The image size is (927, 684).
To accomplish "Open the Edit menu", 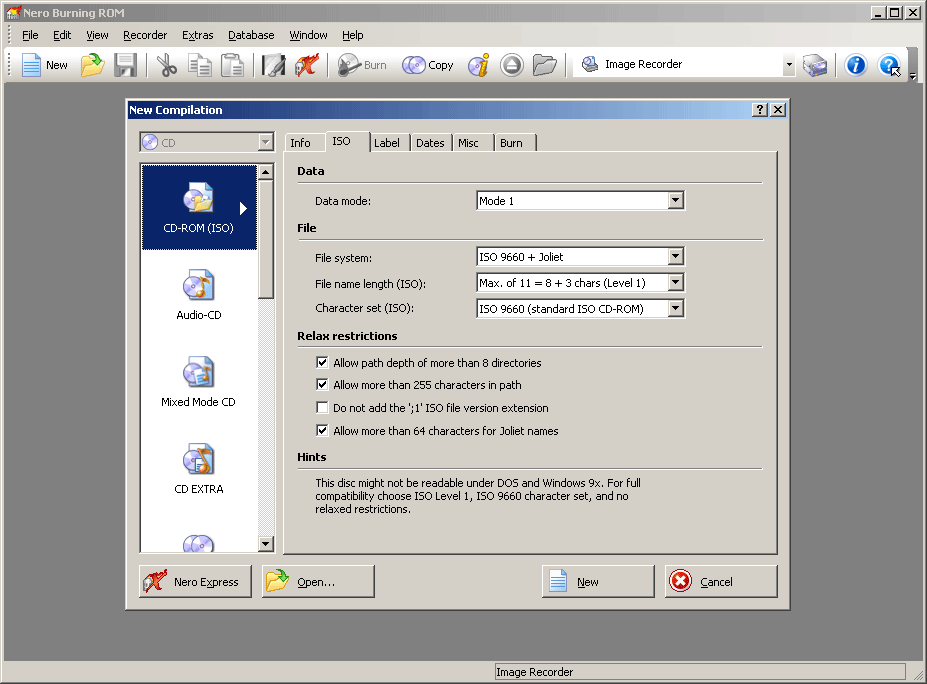I will (62, 35).
